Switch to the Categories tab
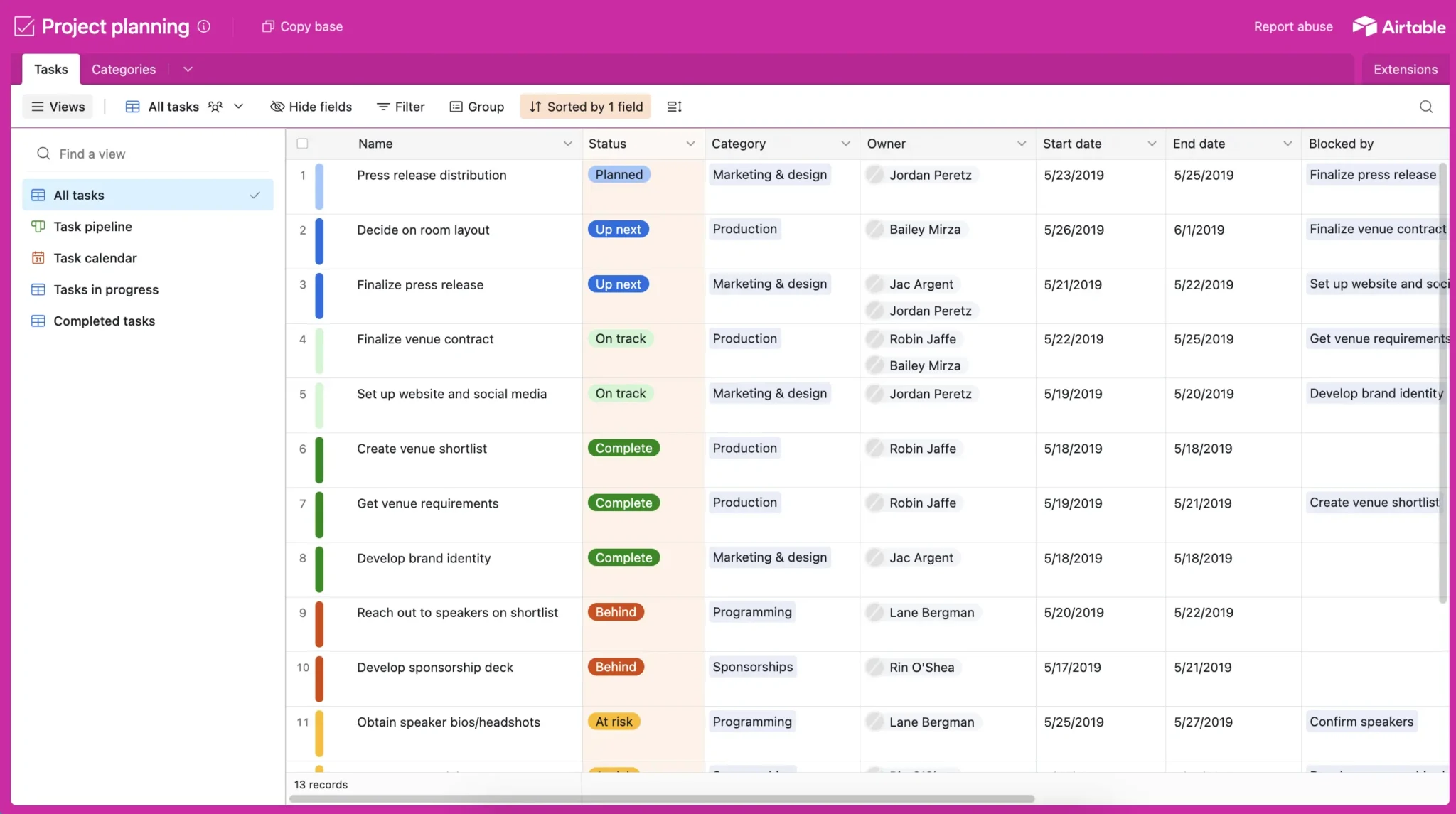Viewport: 1456px width, 814px height. point(123,68)
